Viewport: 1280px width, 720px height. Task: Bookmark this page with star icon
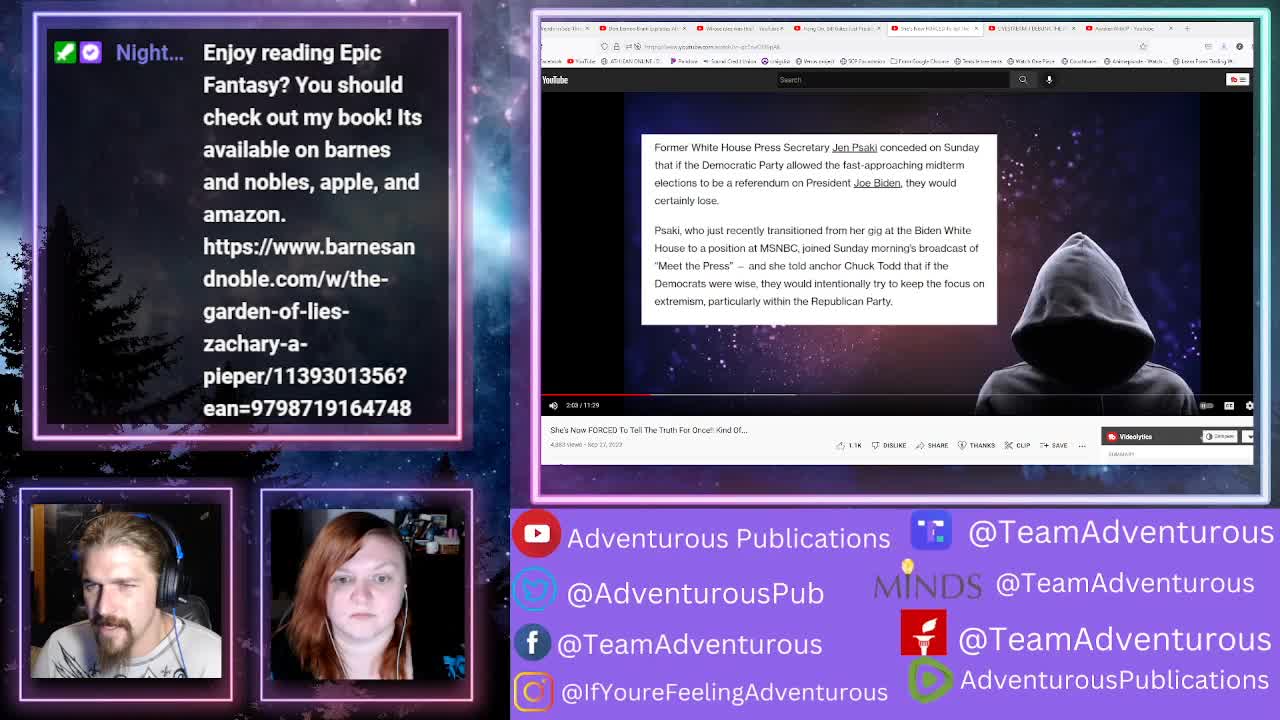click(x=1143, y=46)
